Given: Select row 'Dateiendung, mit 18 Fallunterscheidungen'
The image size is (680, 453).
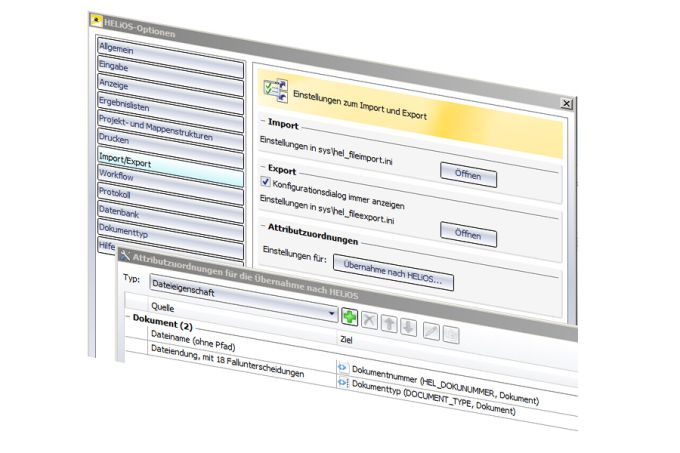Looking at the screenshot, I should pyautogui.click(x=227, y=359).
